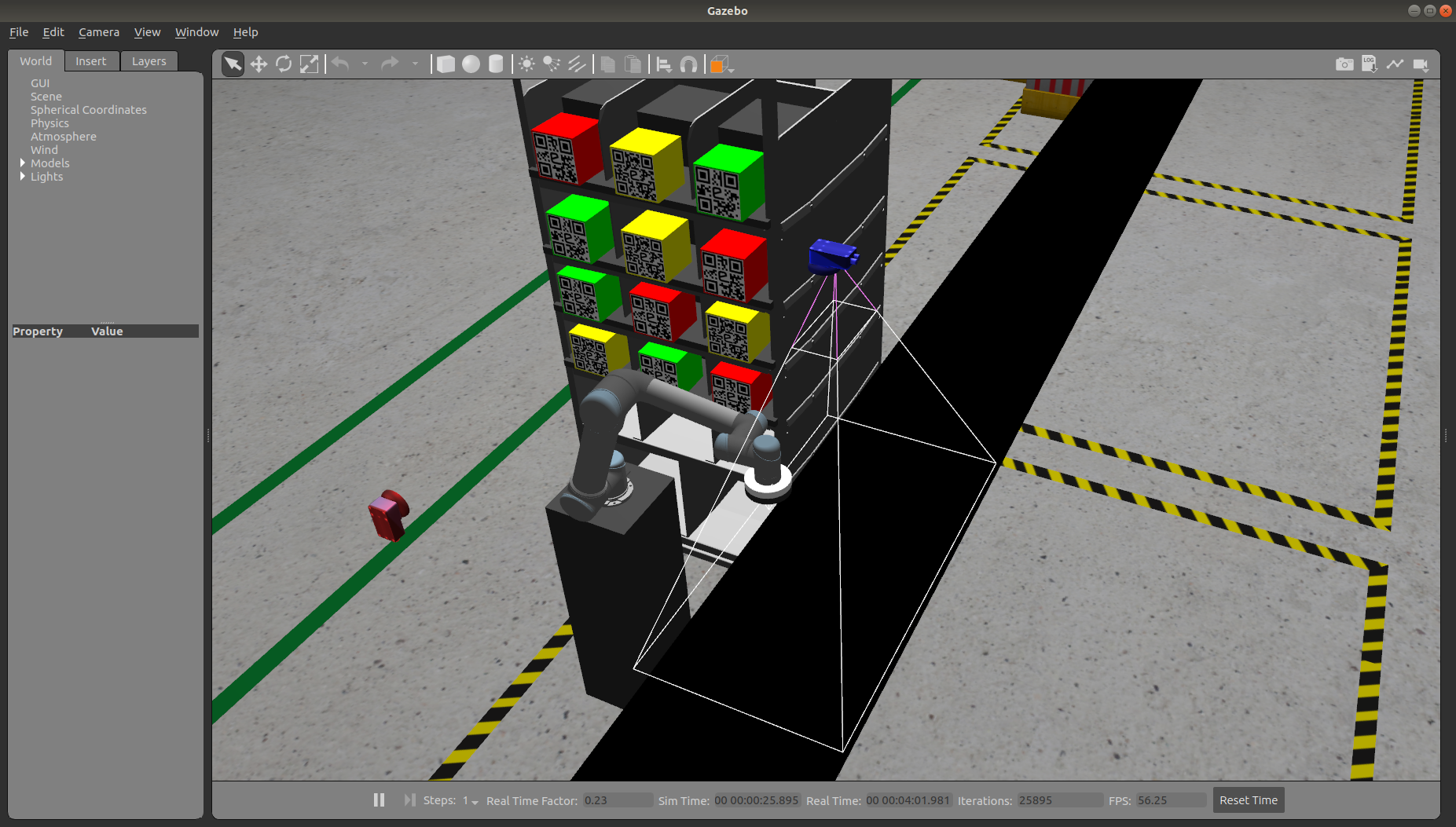Image resolution: width=1456 pixels, height=827 pixels.
Task: Select GUI in the world tree
Action: coord(40,83)
